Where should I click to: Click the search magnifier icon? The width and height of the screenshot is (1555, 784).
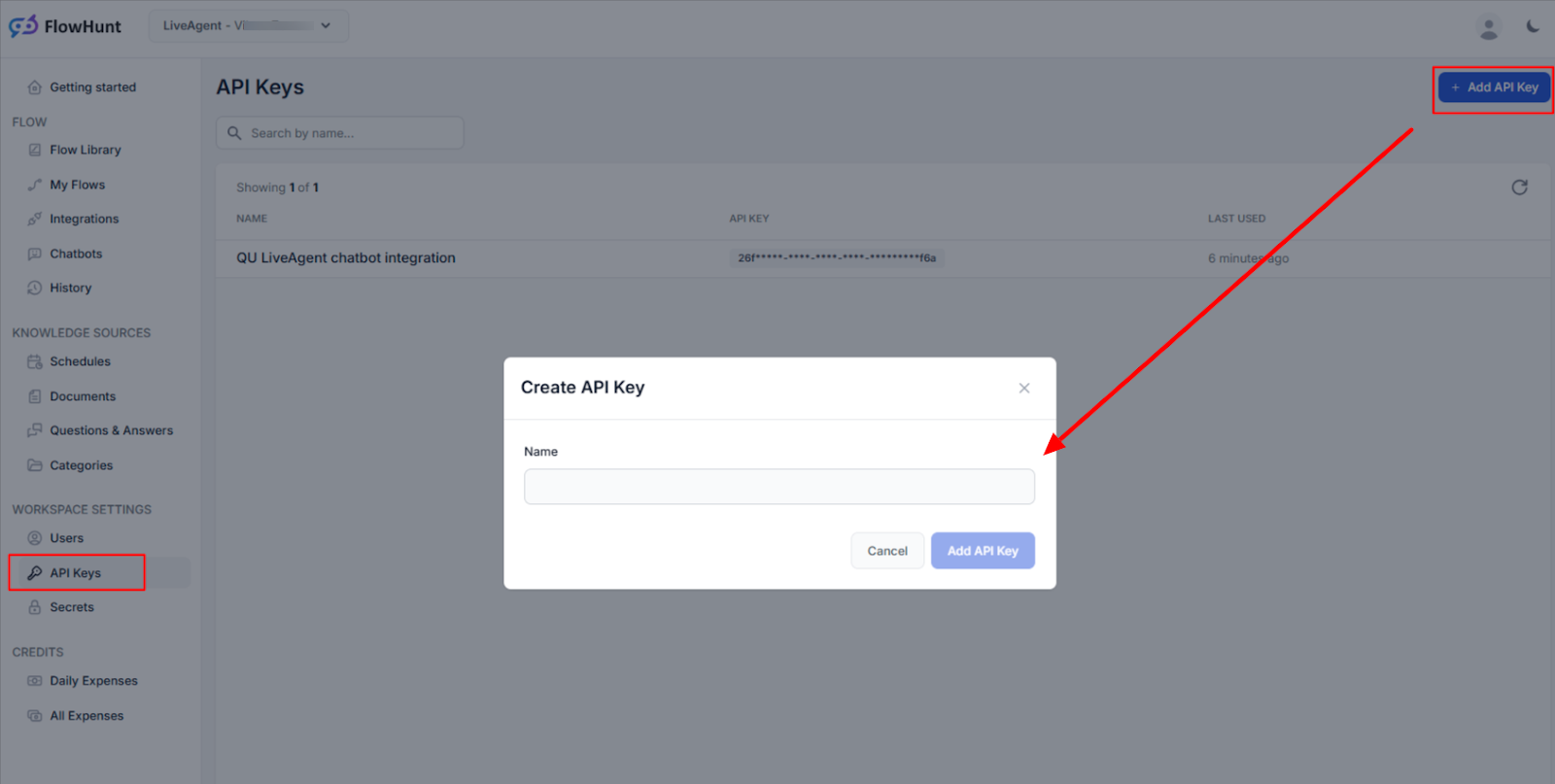(234, 133)
